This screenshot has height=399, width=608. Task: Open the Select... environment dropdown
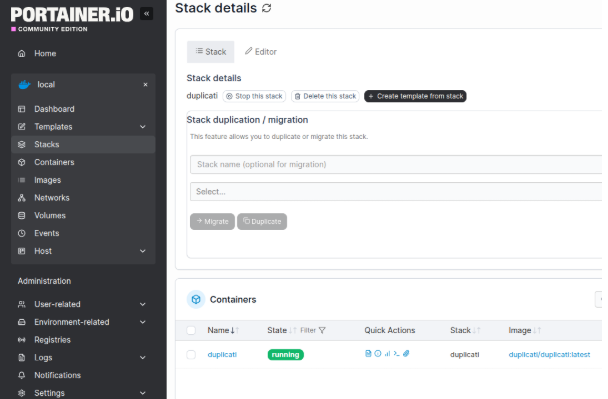coord(396,192)
